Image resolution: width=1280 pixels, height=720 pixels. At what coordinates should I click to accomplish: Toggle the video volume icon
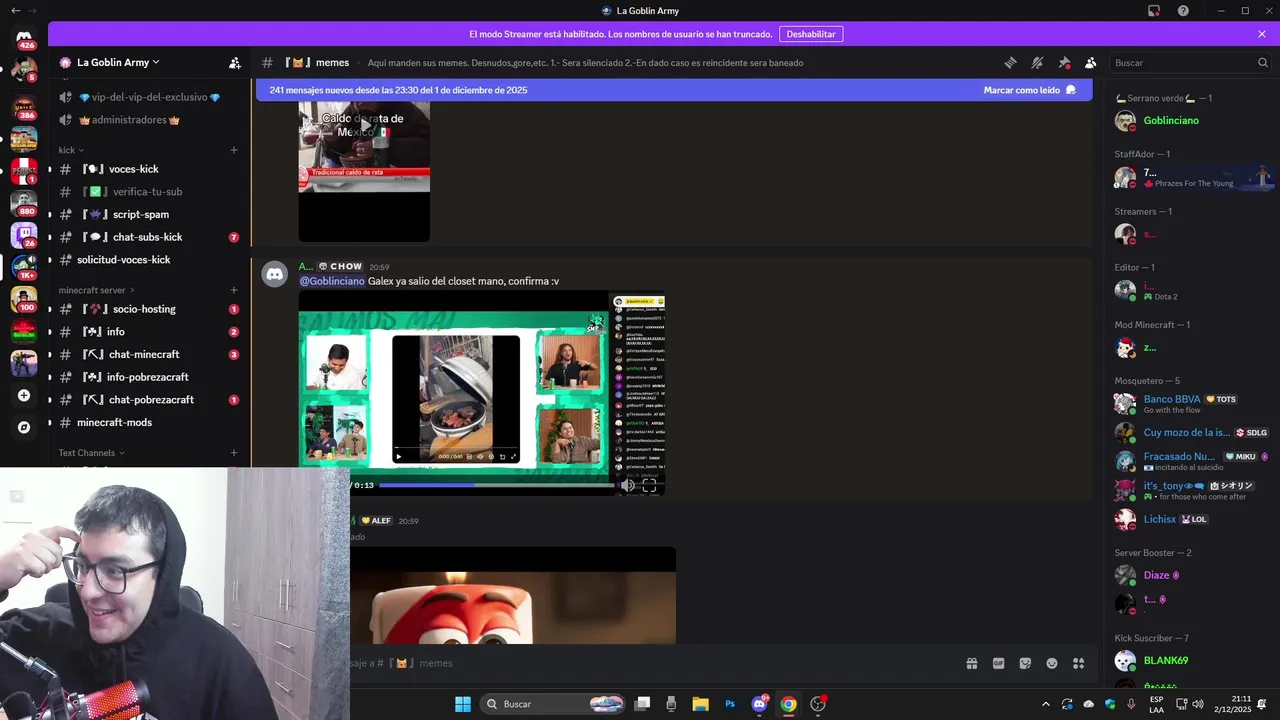tap(628, 485)
